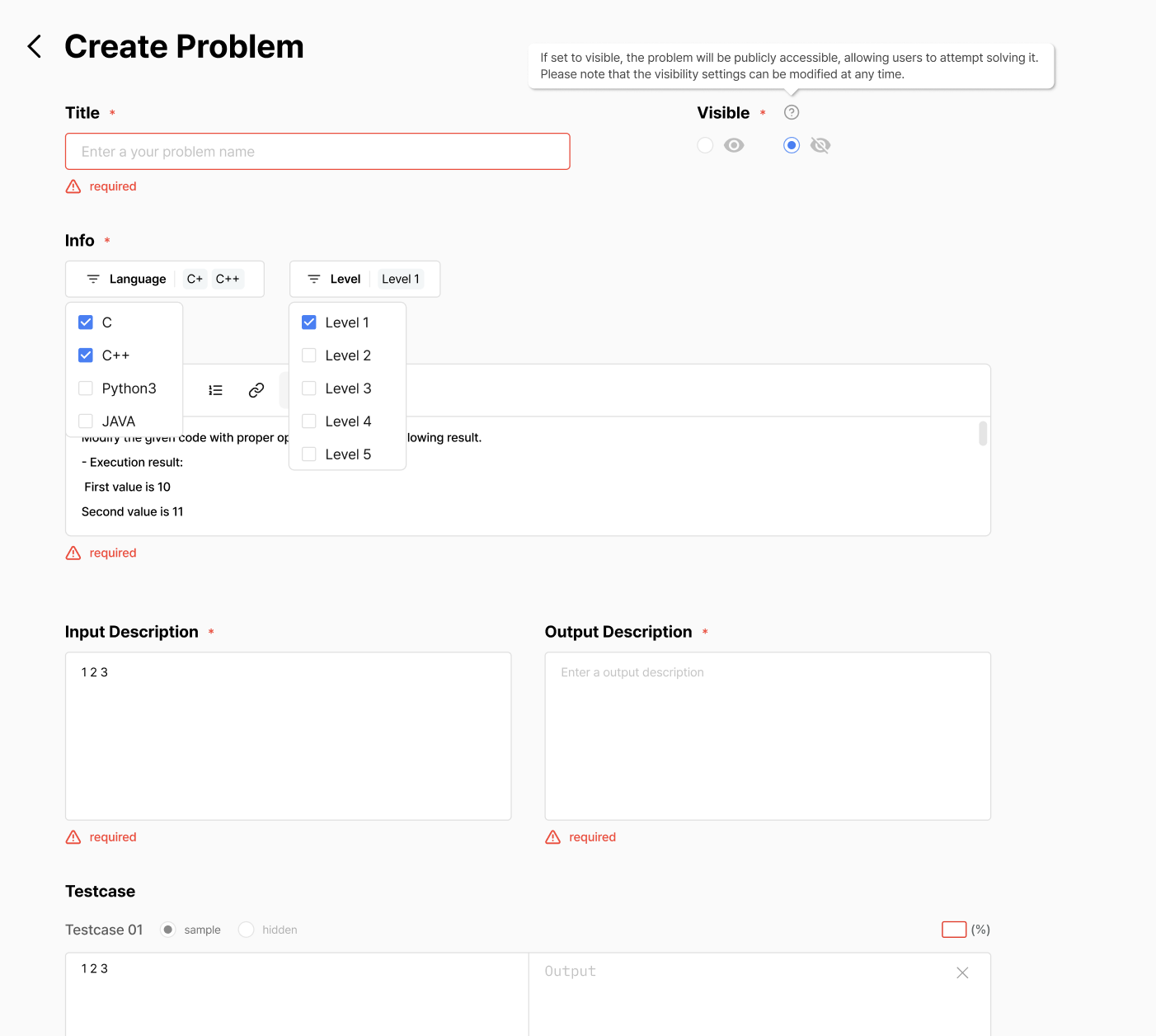Remove Testcase 01 with the X icon

962,972
